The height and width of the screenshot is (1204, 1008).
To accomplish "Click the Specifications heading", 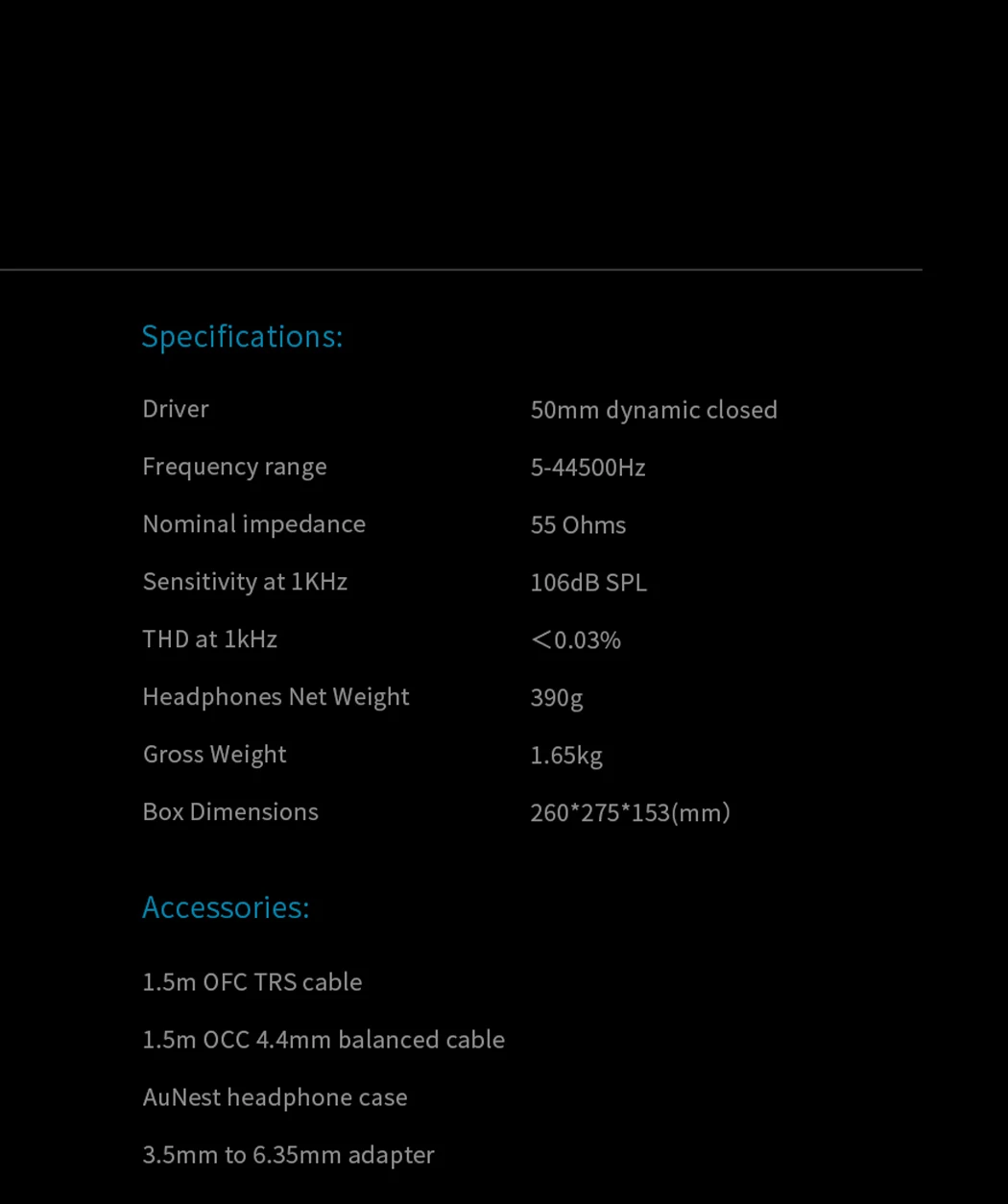I will pyautogui.click(x=242, y=337).
